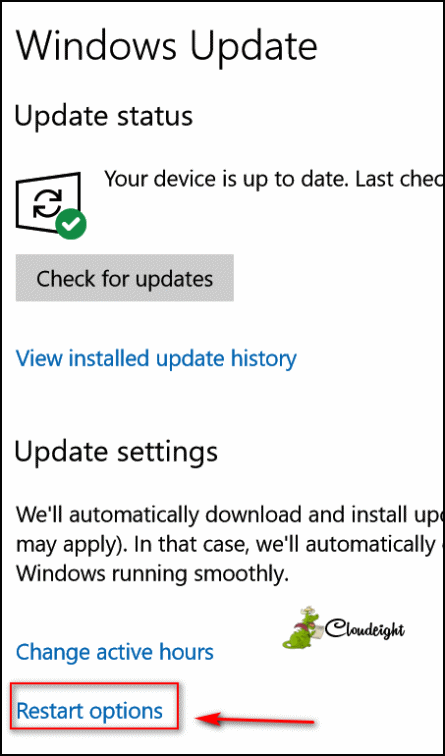This screenshot has height=756, width=445.
Task: Click the word 'Last' in status message
Action: coord(376,181)
